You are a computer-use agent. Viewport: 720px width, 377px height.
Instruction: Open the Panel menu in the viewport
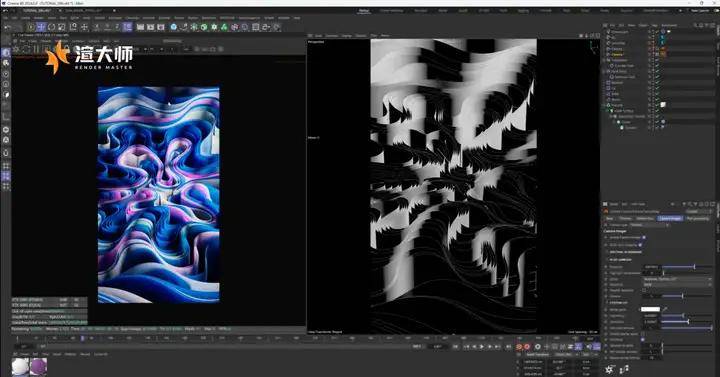(385, 35)
